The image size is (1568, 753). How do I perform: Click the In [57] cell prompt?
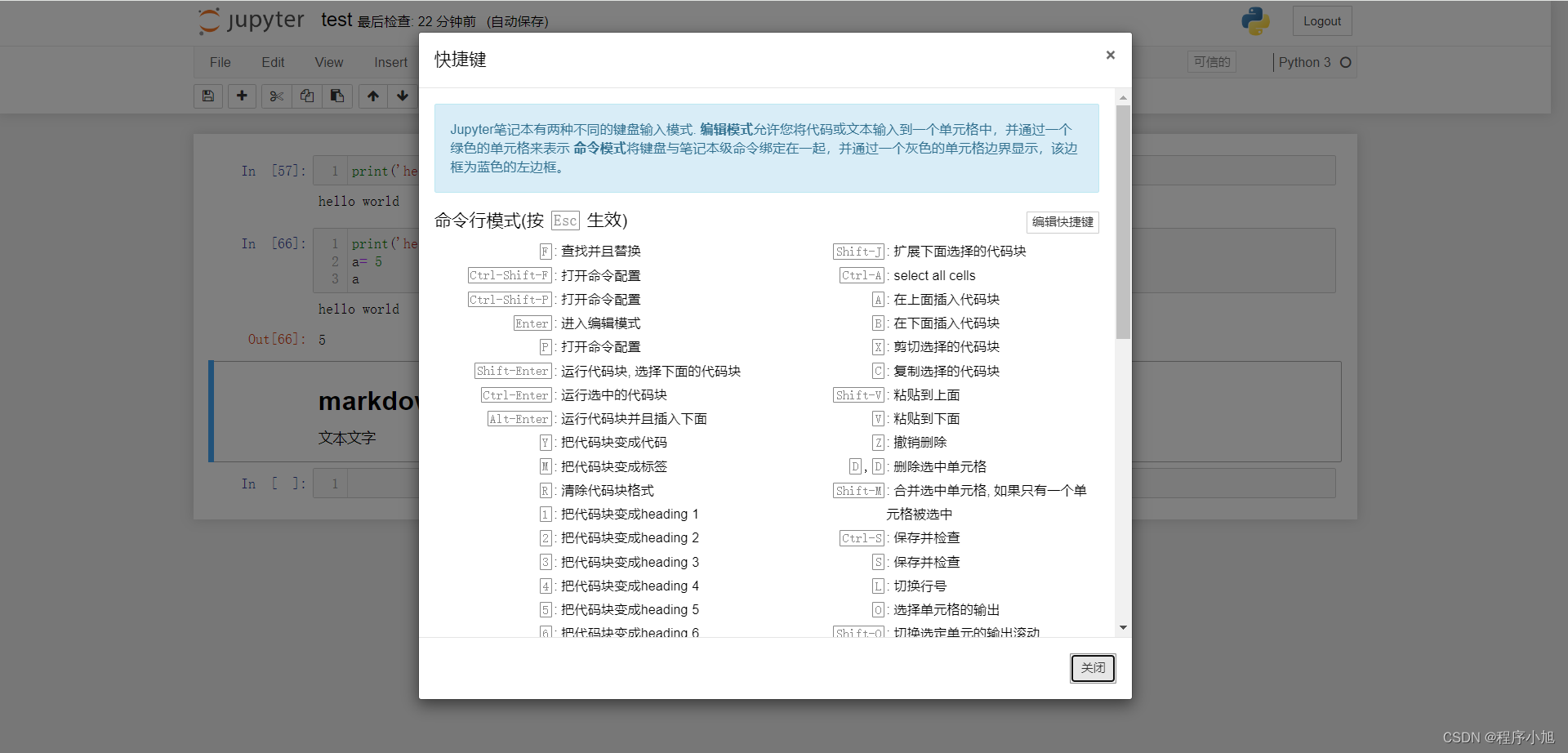tap(274, 172)
